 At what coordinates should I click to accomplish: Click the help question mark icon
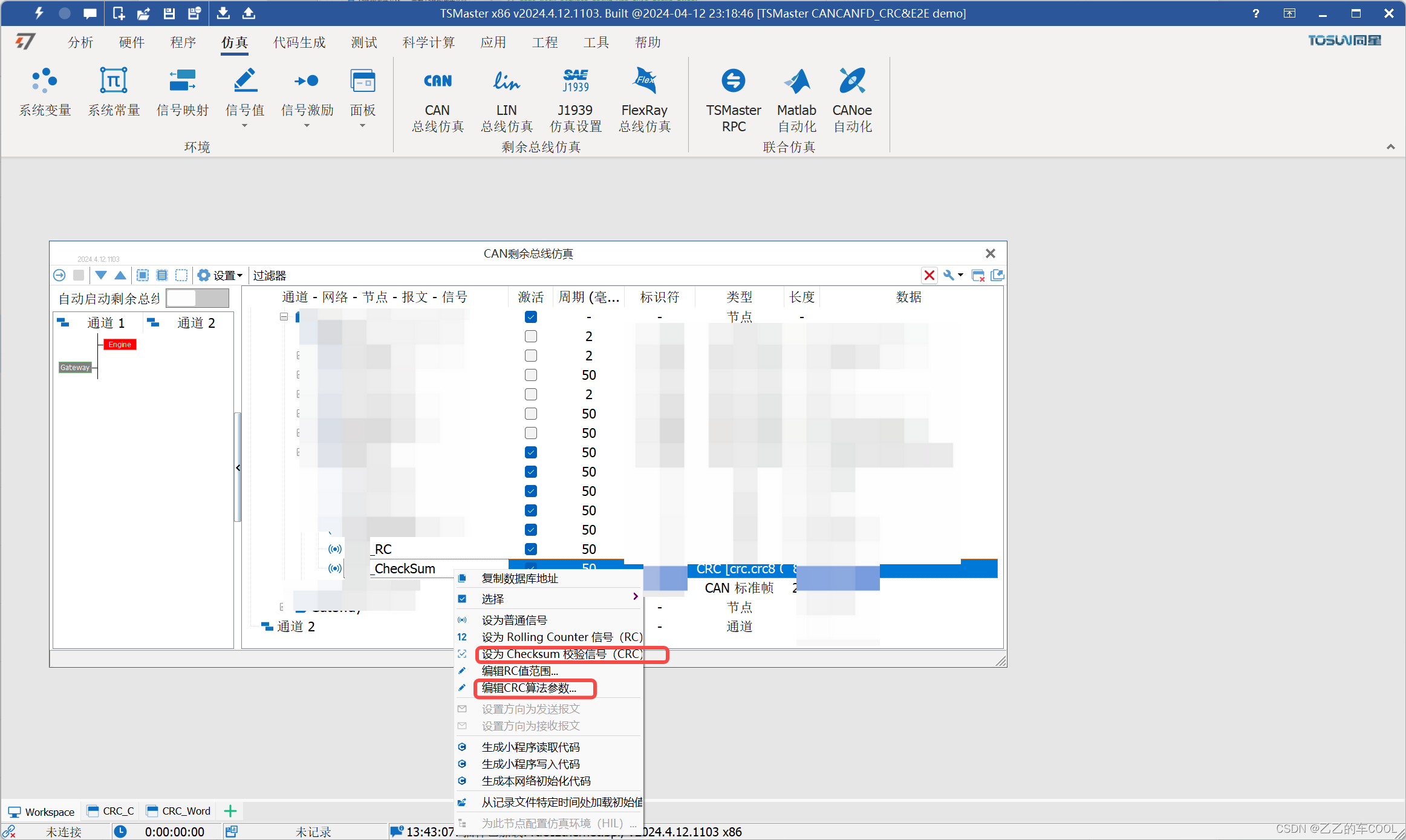pos(1256,13)
